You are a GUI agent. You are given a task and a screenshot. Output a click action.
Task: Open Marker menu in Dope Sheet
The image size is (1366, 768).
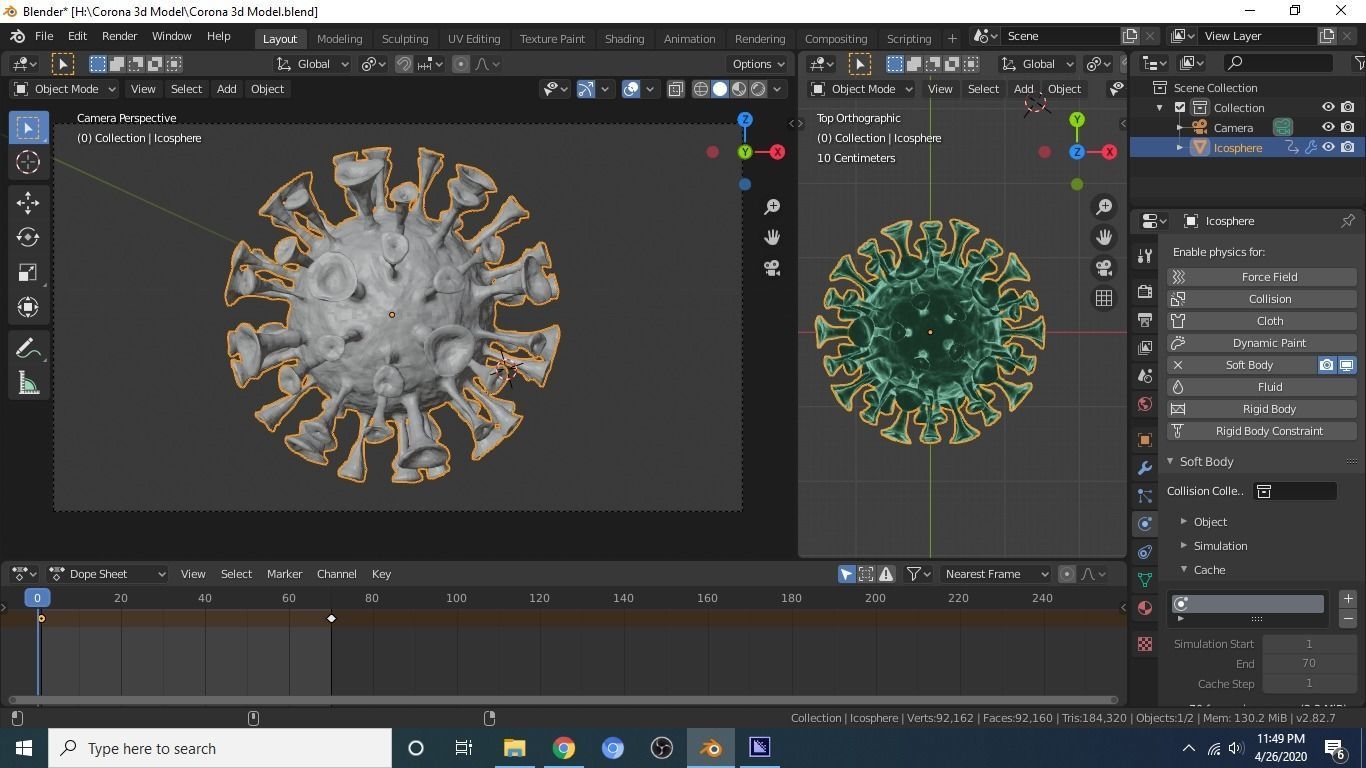click(284, 574)
